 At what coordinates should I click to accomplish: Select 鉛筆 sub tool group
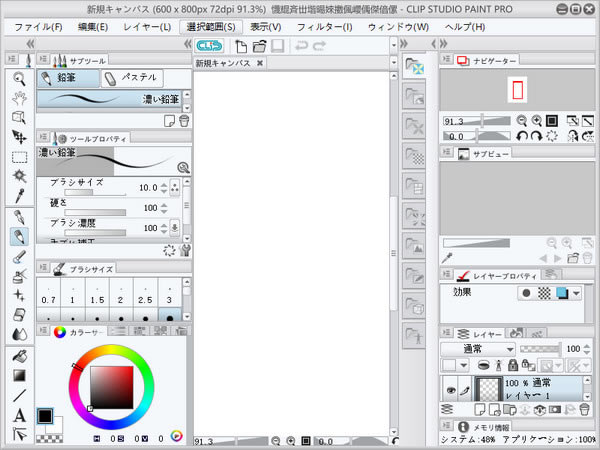click(x=68, y=78)
